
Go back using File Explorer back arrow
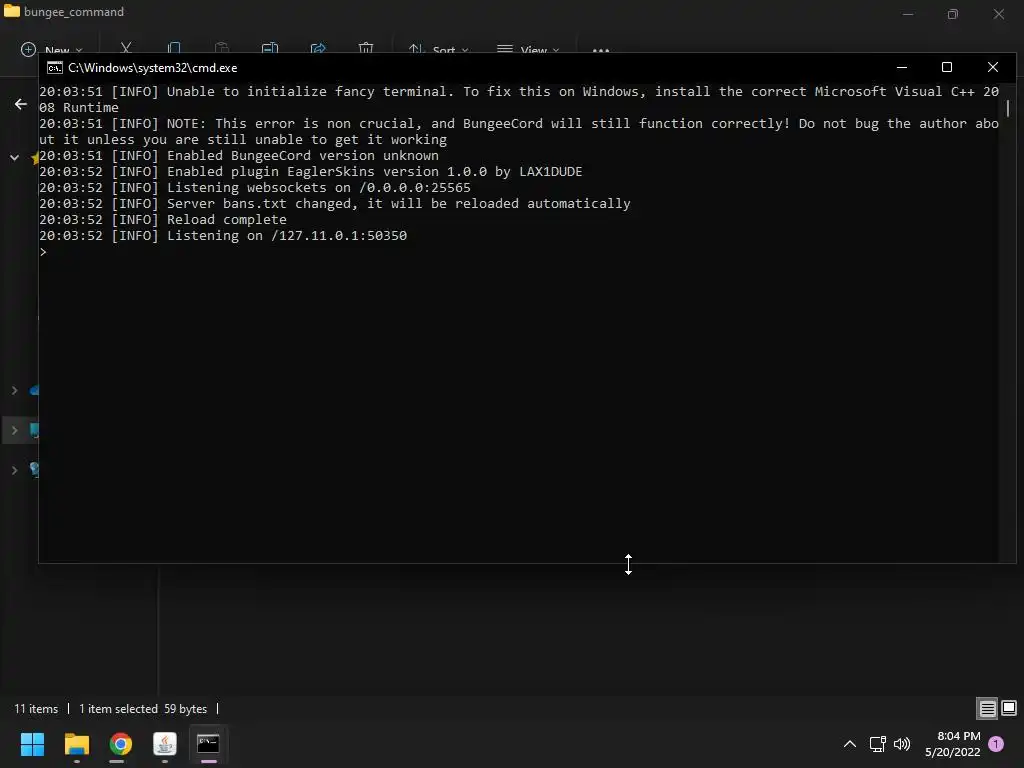(x=21, y=104)
